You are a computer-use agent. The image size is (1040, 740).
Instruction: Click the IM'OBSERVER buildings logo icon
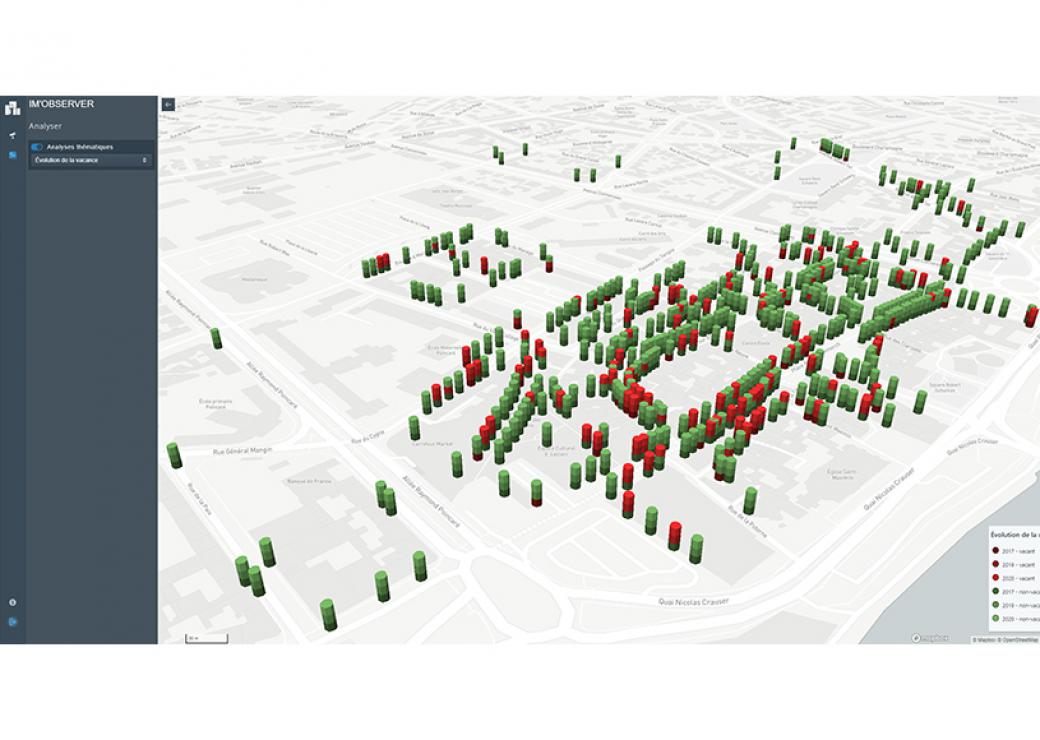coord(13,107)
